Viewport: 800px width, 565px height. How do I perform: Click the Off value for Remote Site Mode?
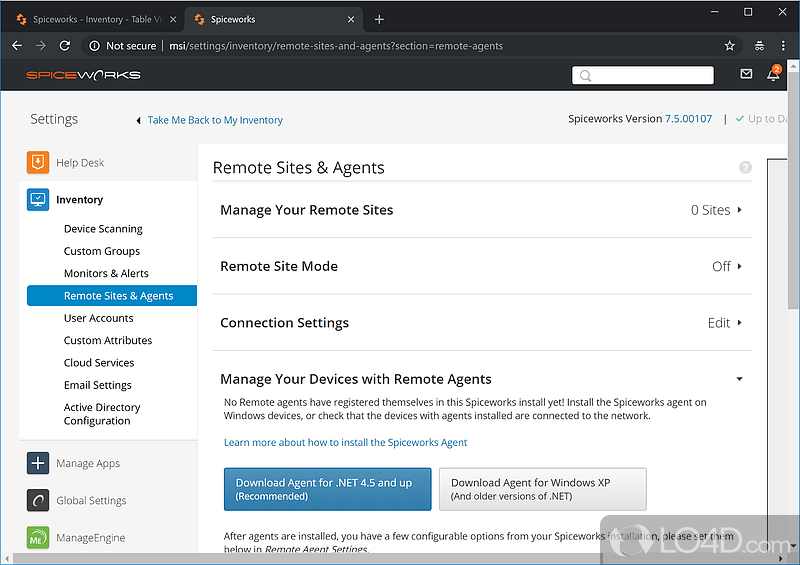721,266
